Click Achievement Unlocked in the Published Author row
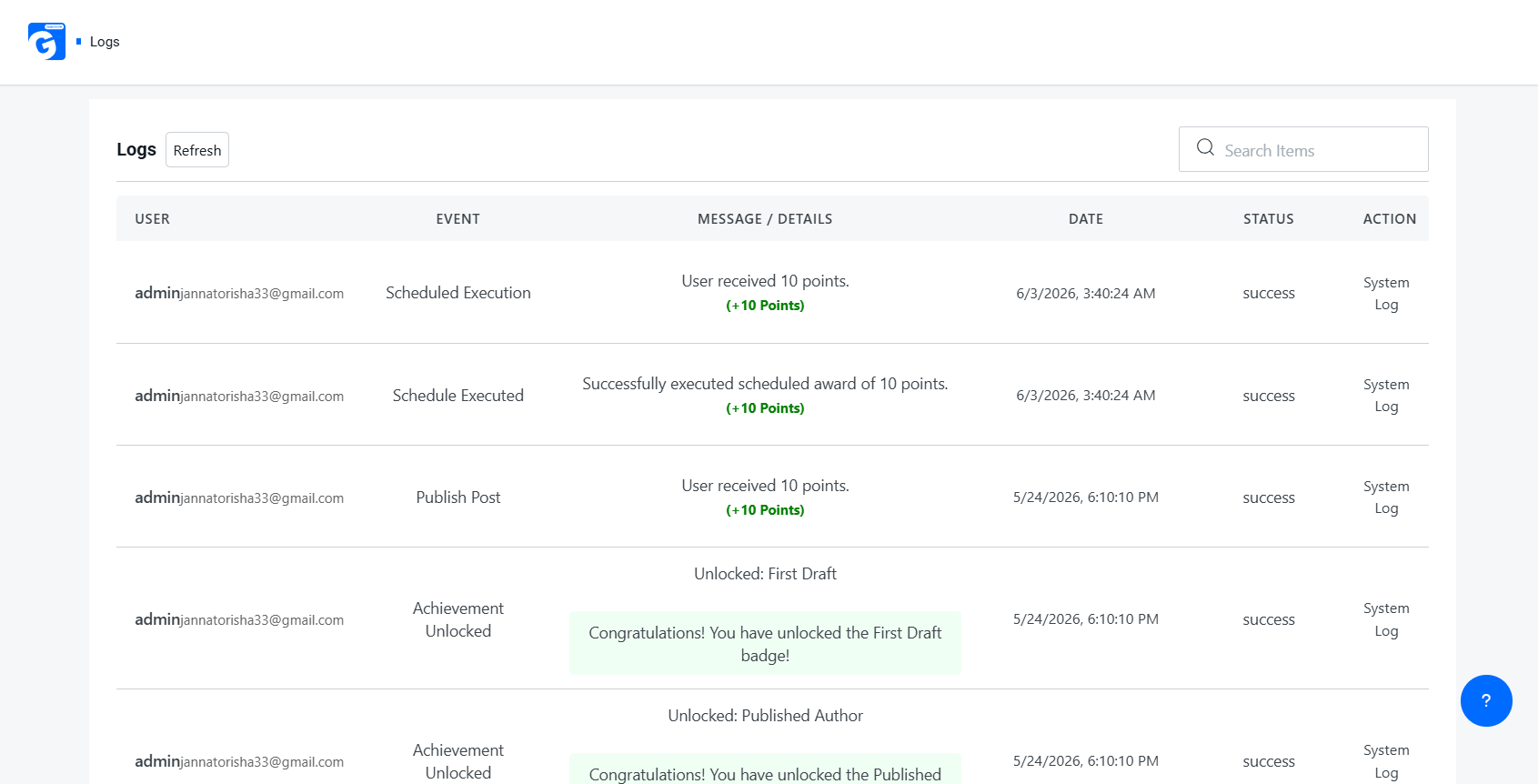1538x784 pixels. [x=458, y=761]
